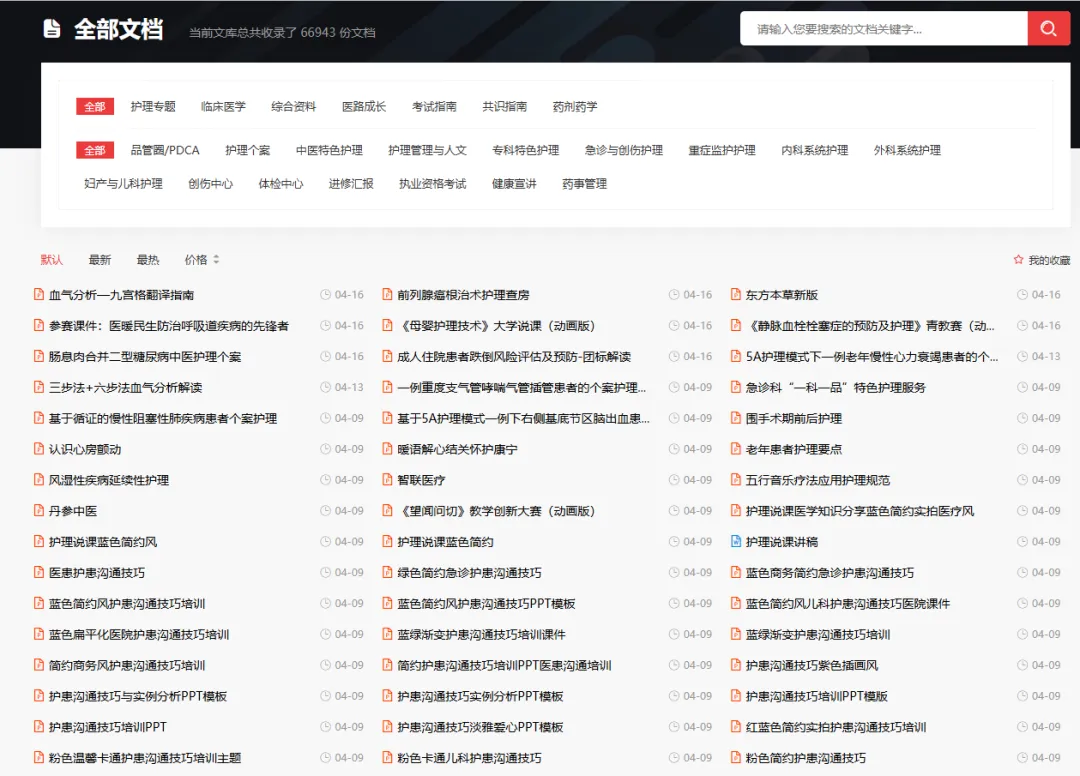The width and height of the screenshot is (1080, 776).
Task: Click the clock icon next to 智联医疗 date
Action: (x=674, y=480)
